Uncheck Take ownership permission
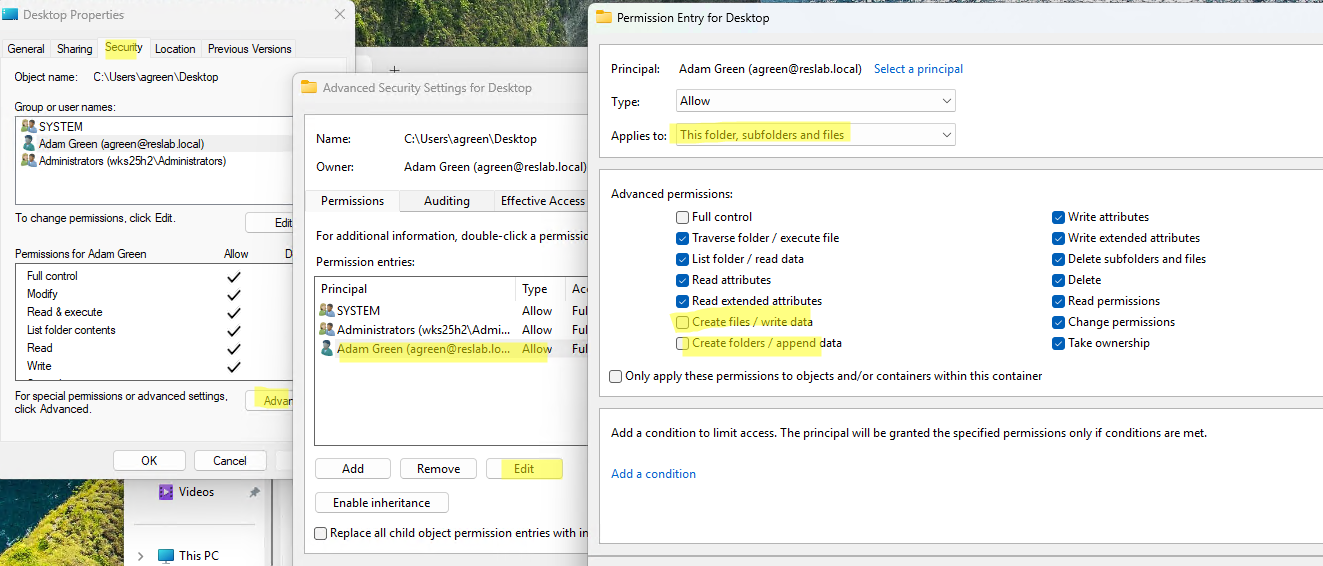This screenshot has height=566, width=1323. point(1058,343)
